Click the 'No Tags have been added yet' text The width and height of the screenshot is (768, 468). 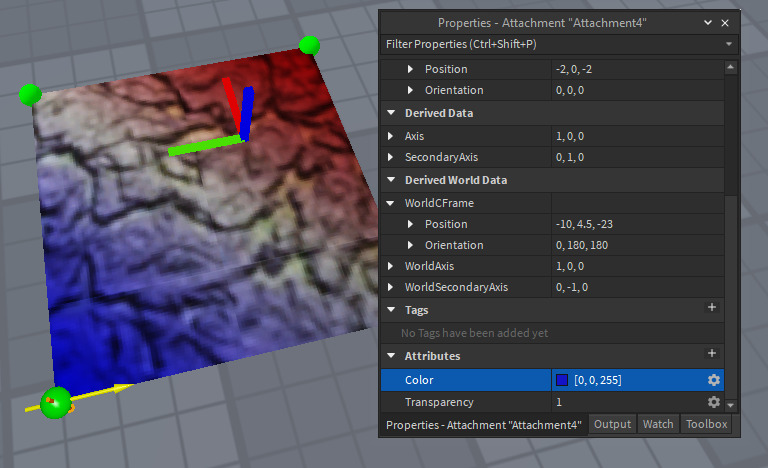[474, 333]
